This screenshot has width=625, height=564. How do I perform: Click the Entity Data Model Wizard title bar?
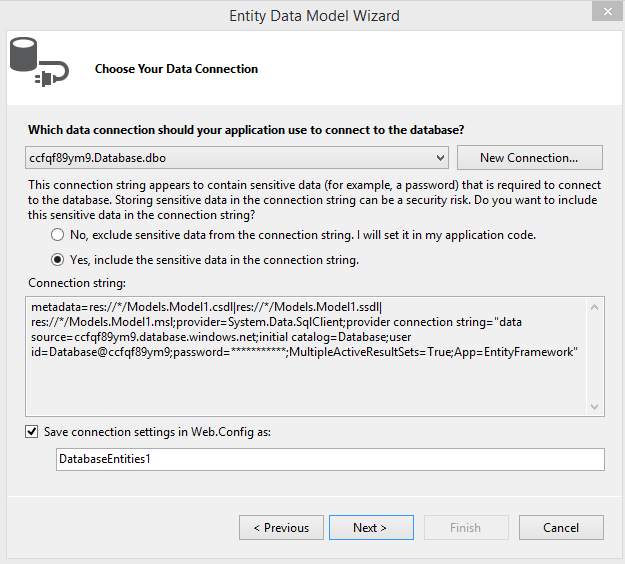coord(314,16)
